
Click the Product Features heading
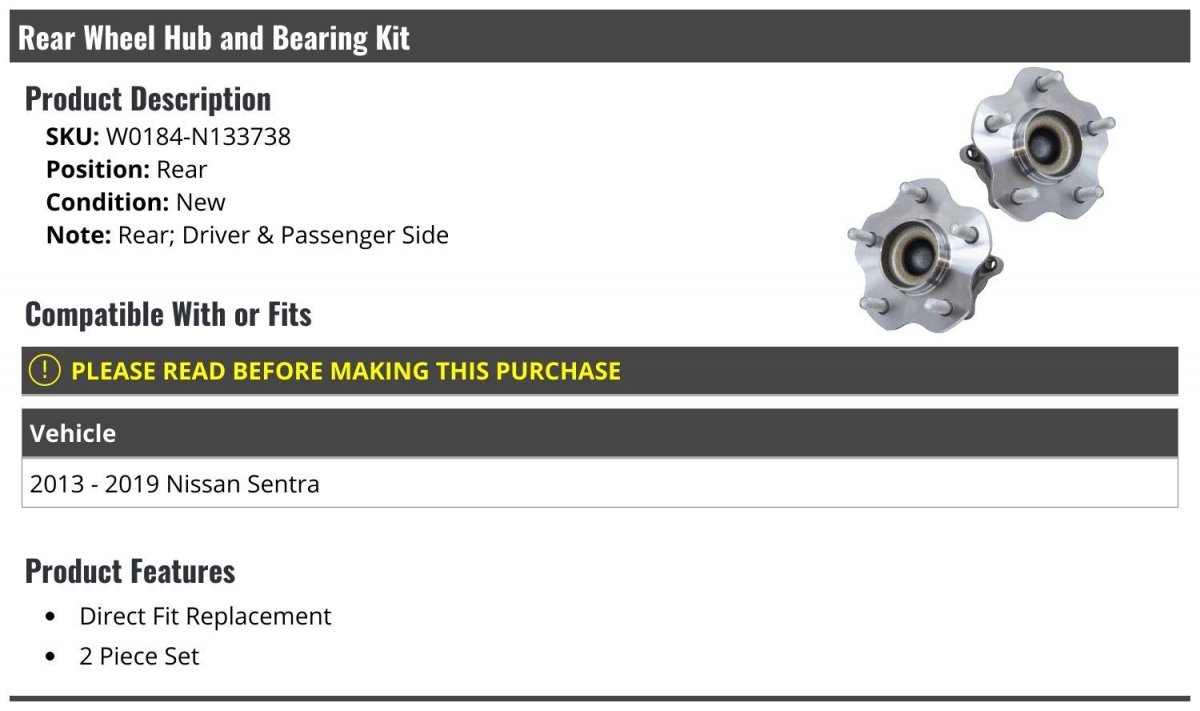tap(130, 571)
